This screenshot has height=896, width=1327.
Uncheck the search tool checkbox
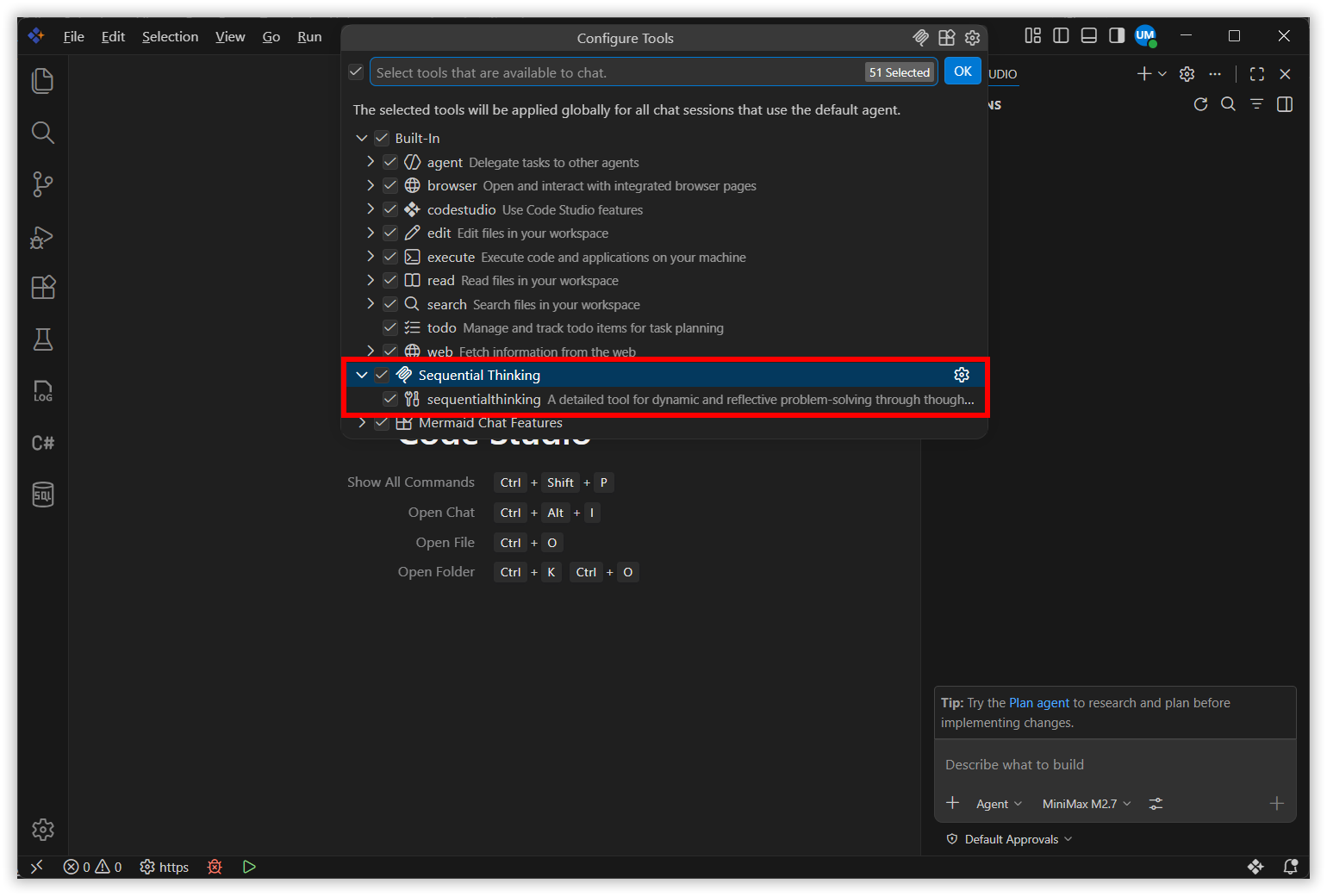click(x=390, y=304)
